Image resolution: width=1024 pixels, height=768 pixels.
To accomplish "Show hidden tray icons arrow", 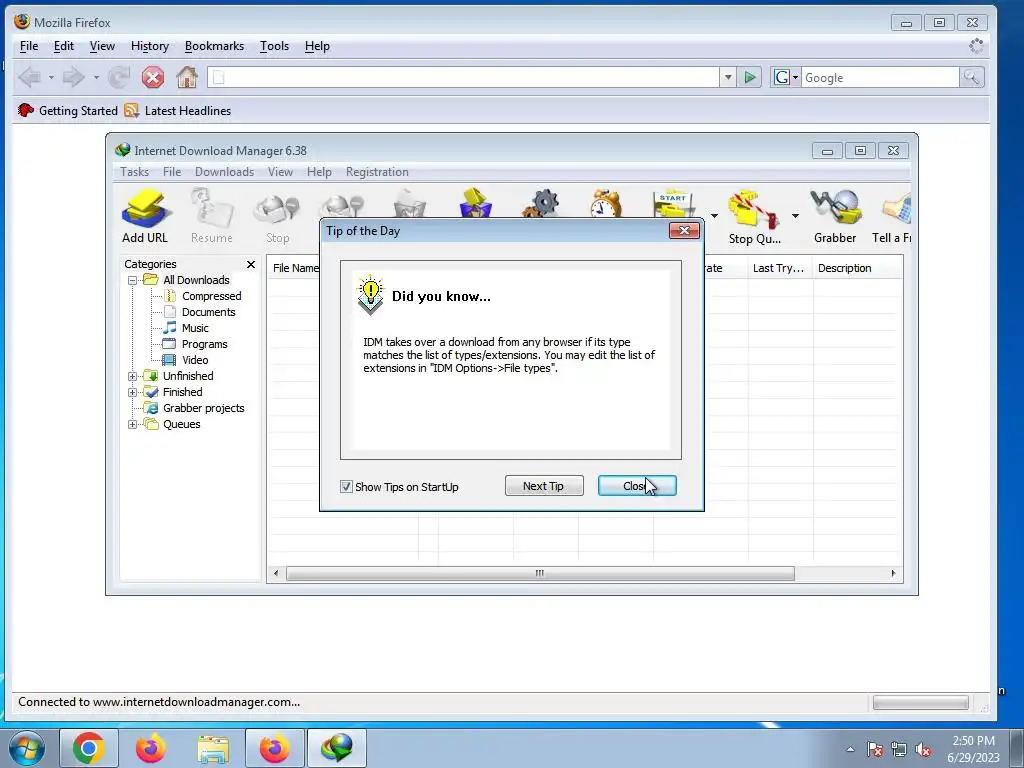I will tap(850, 749).
